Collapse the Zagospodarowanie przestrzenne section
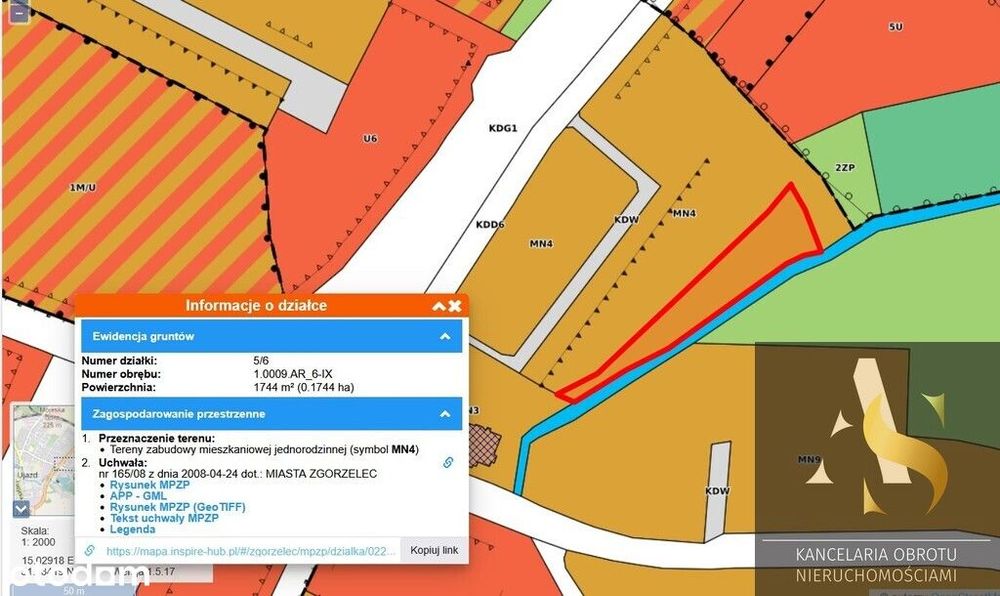The width and height of the screenshot is (1000, 596). point(445,414)
